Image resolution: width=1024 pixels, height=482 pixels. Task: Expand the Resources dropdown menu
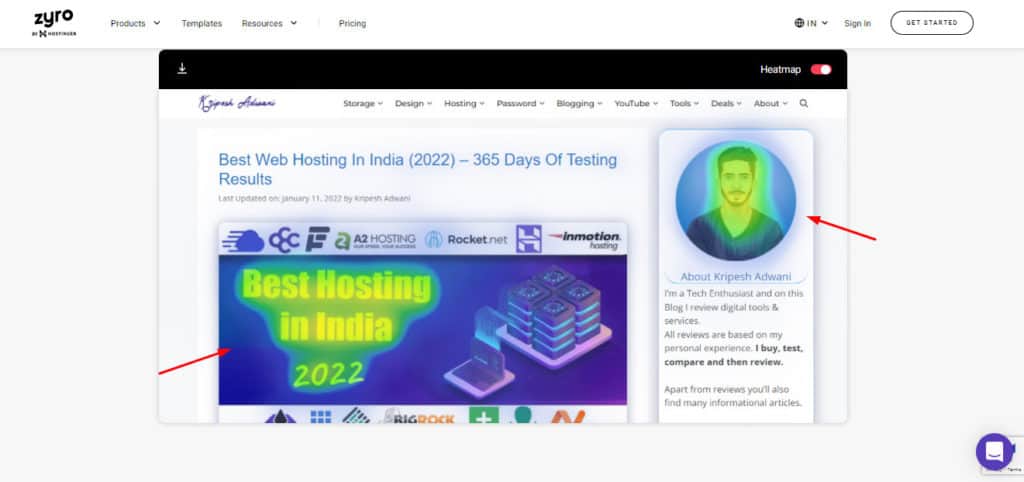click(x=269, y=23)
